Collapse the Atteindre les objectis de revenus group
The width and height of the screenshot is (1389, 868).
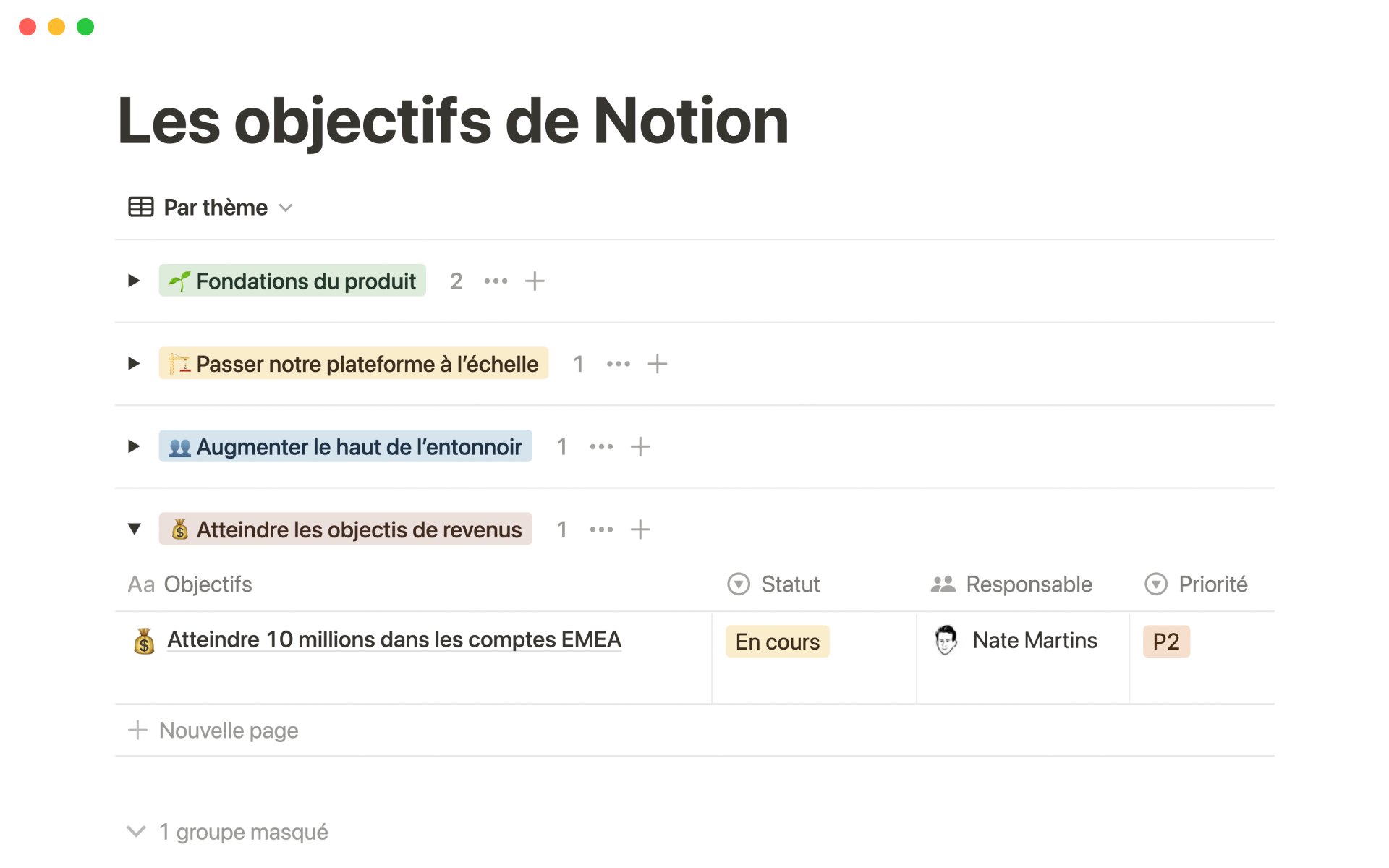(134, 529)
